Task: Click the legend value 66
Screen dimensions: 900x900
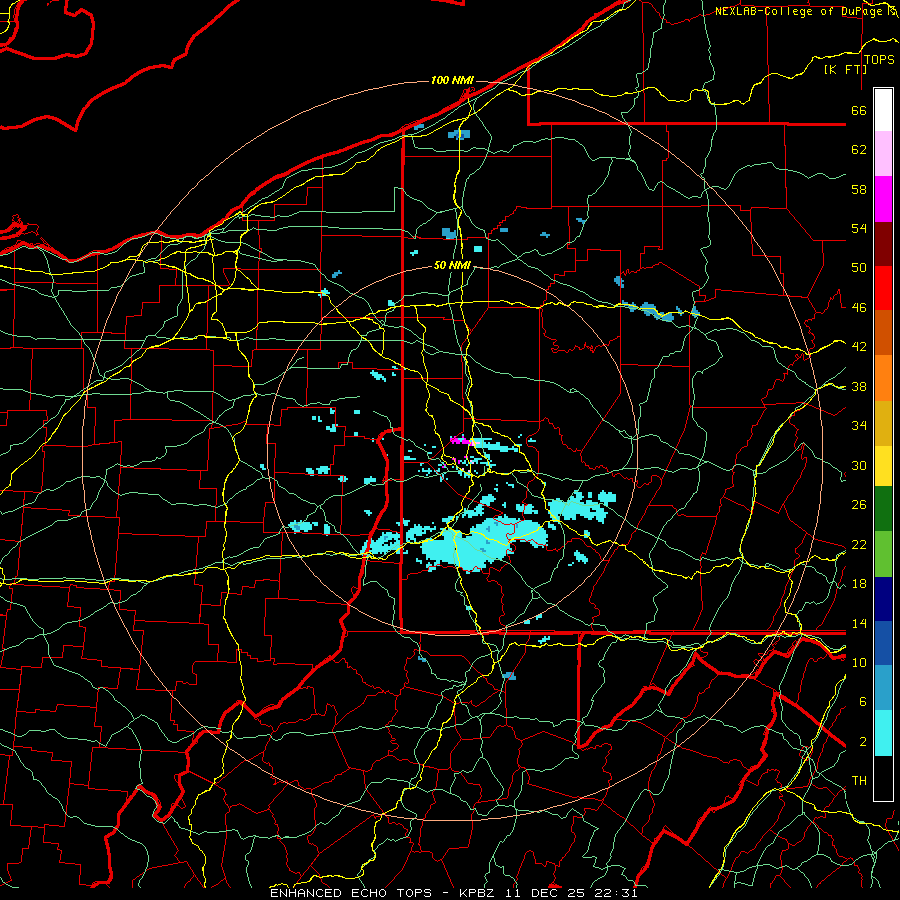Action: pyautogui.click(x=859, y=110)
